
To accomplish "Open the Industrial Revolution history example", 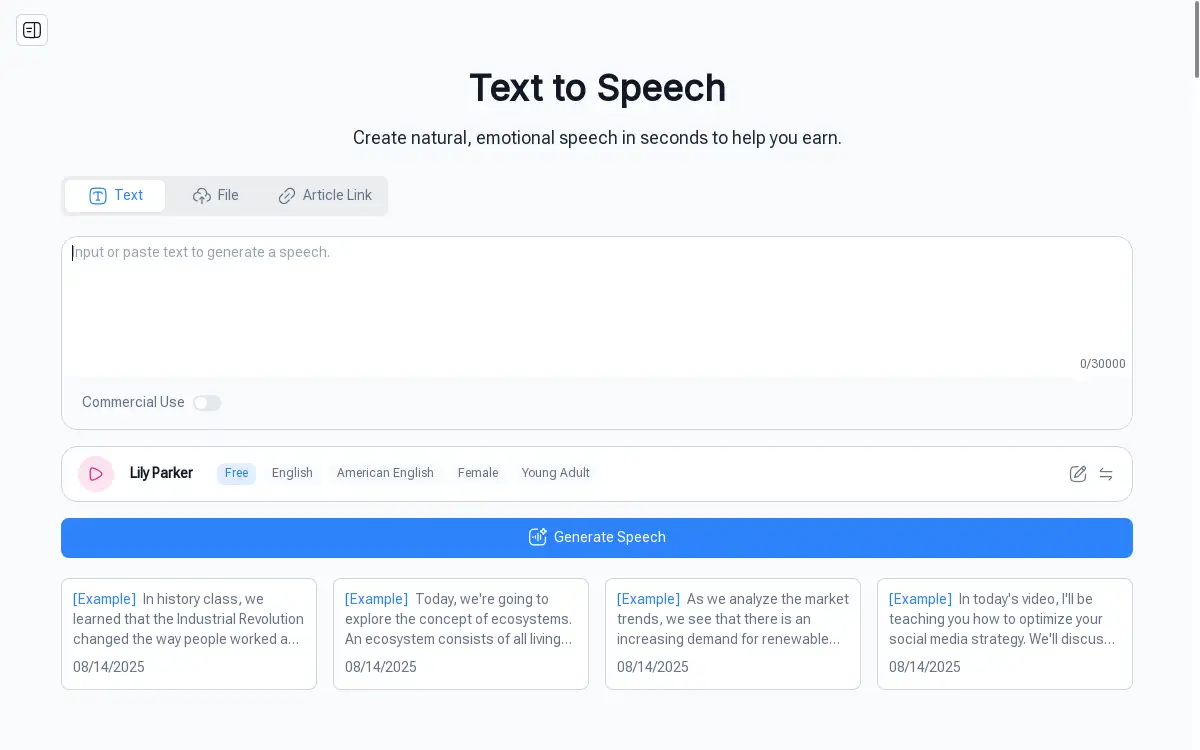I will [189, 634].
